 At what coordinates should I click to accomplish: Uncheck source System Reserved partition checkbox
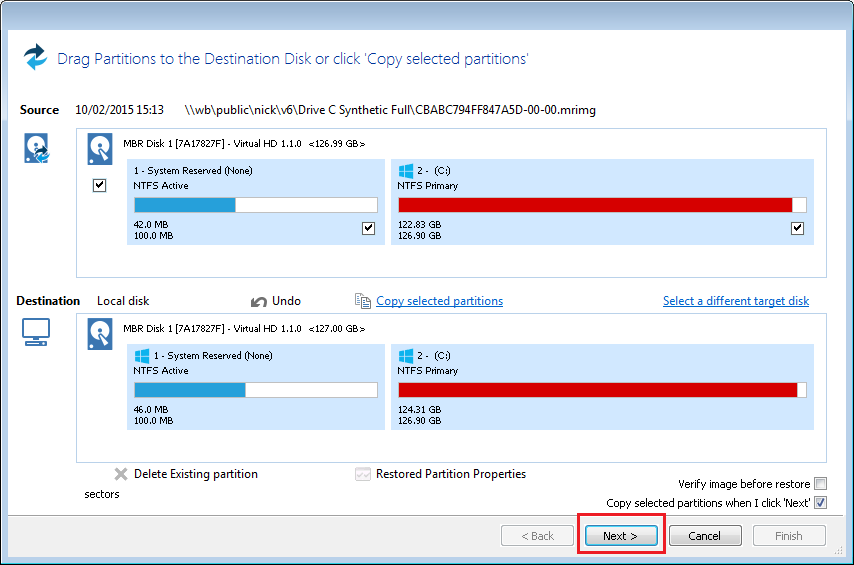click(369, 228)
